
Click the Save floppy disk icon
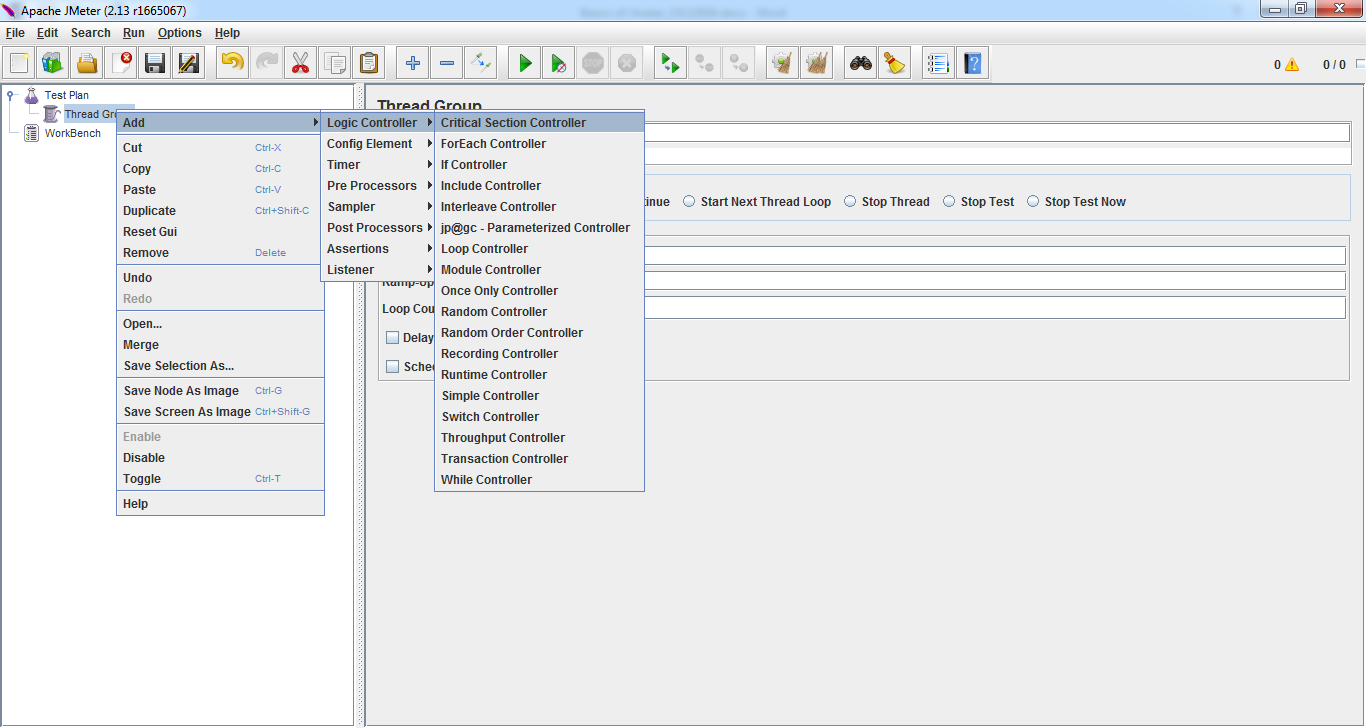pyautogui.click(x=155, y=63)
